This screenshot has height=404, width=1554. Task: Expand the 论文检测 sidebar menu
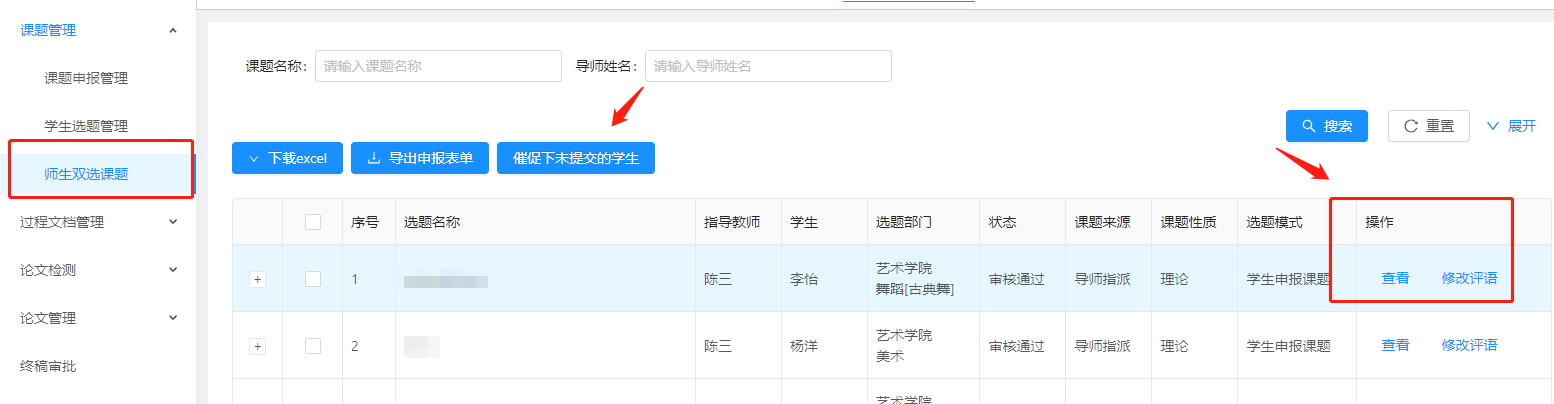coord(173,270)
